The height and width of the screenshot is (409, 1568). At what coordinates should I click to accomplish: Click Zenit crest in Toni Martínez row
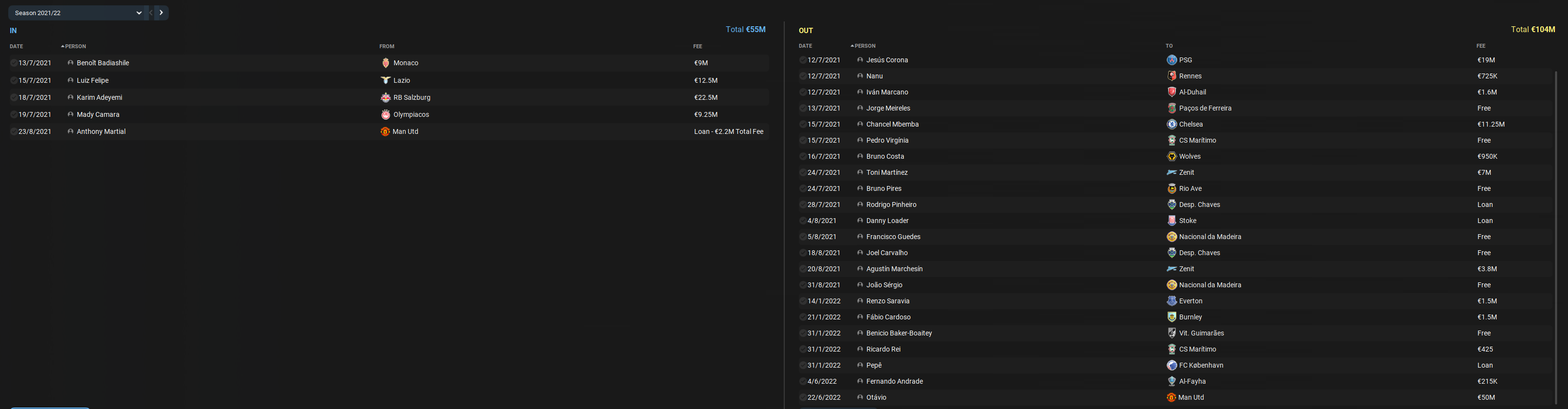[x=1171, y=172]
